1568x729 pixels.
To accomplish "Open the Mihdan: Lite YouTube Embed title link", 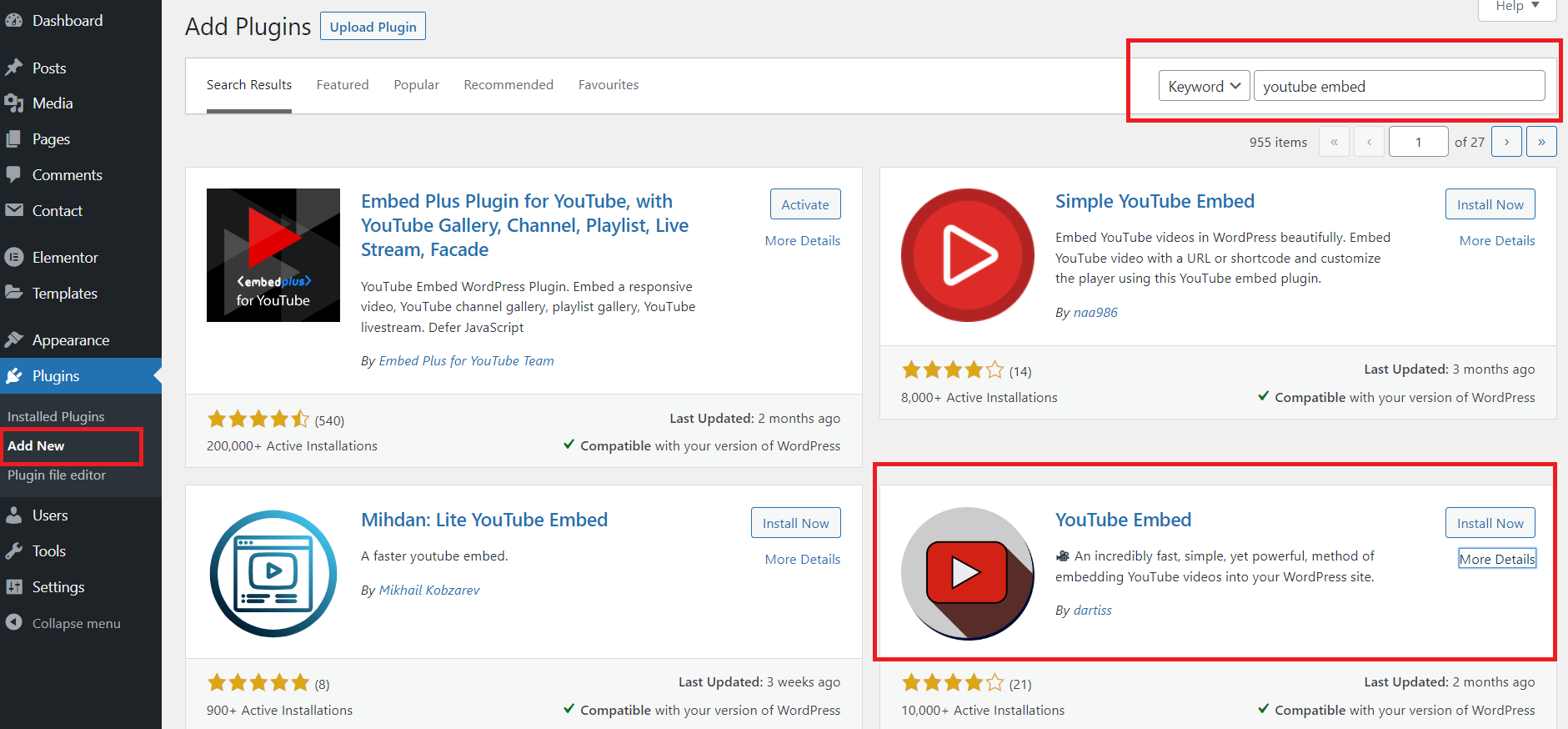I will click(x=484, y=520).
